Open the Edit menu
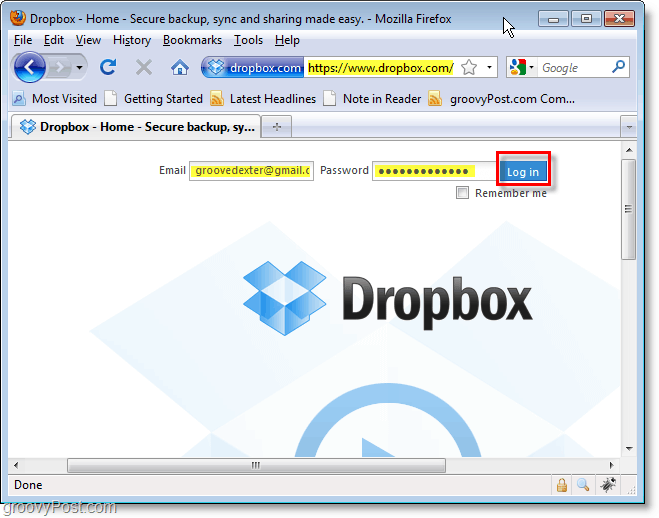 pyautogui.click(x=53, y=40)
